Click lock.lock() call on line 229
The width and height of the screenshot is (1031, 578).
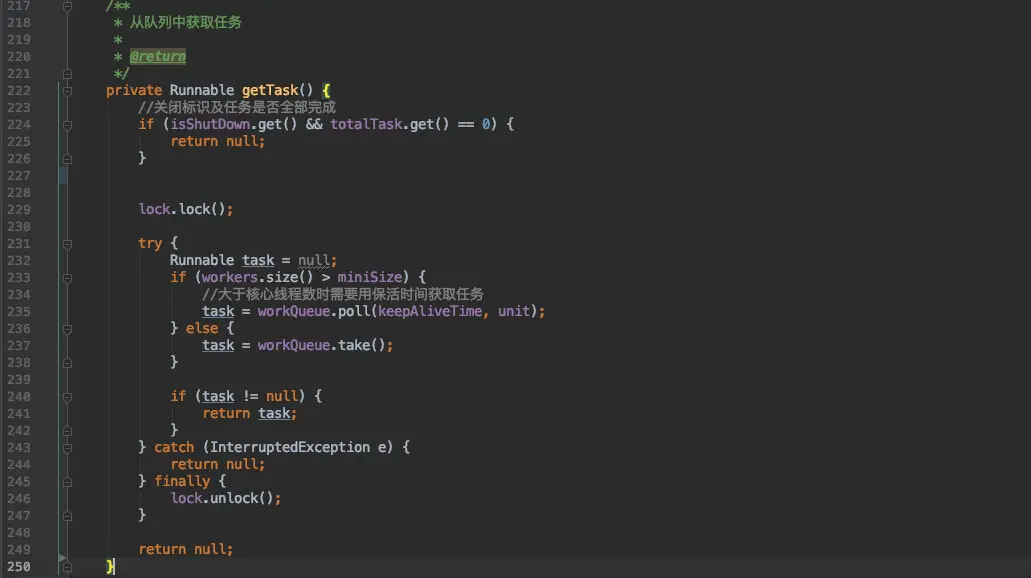click(185, 209)
